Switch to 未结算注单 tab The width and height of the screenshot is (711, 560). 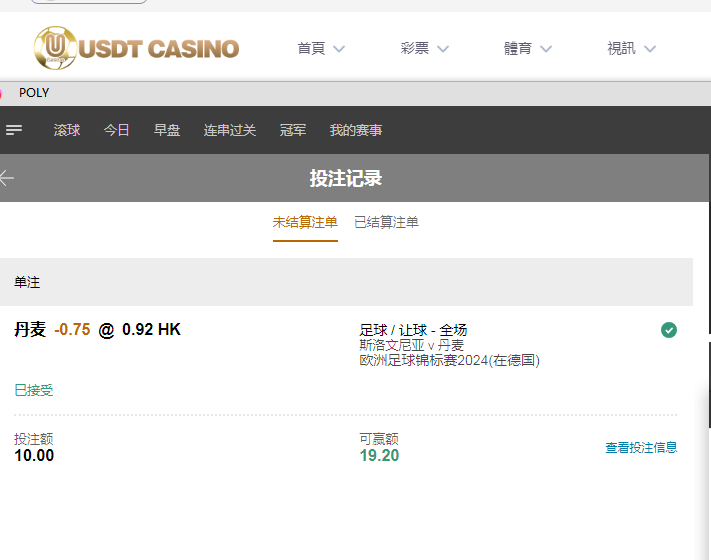[x=305, y=222]
